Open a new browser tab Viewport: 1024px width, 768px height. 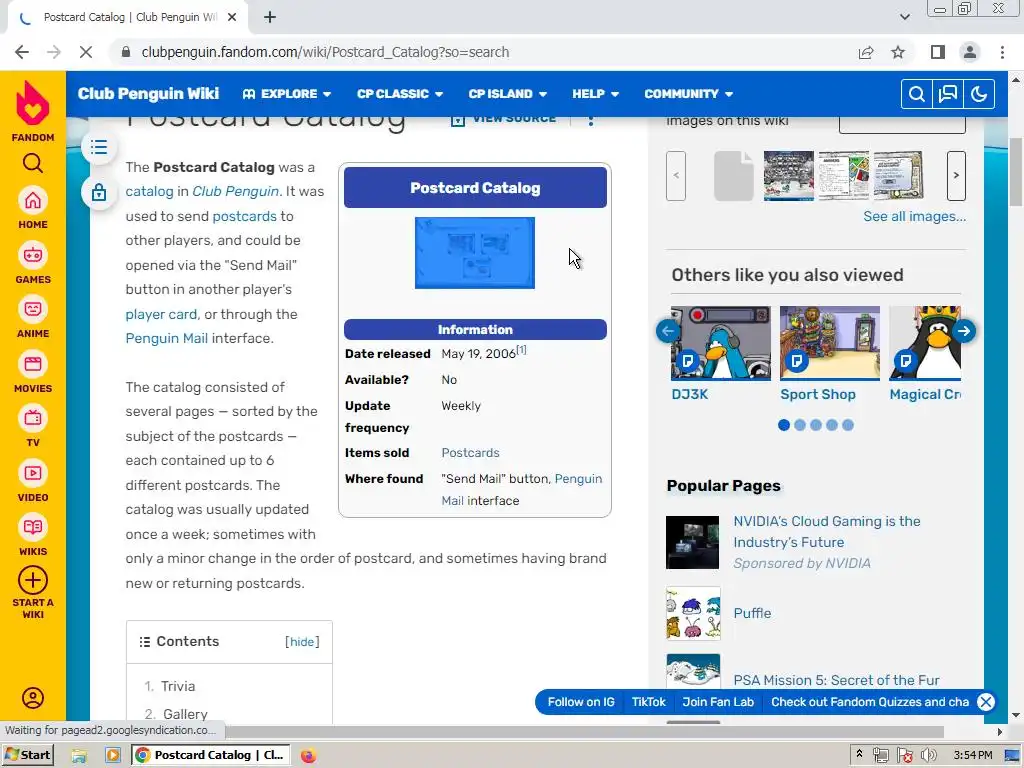coord(270,18)
